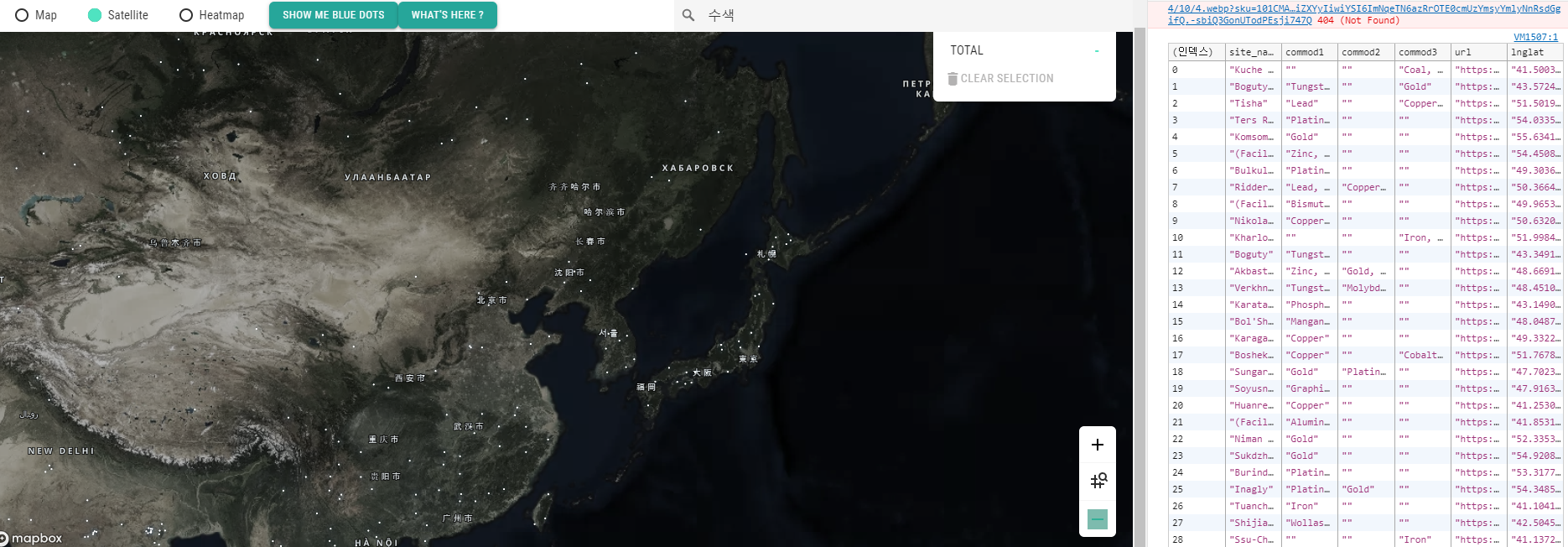Zoom in with the plus map control
1568x547 pixels.
(1098, 445)
